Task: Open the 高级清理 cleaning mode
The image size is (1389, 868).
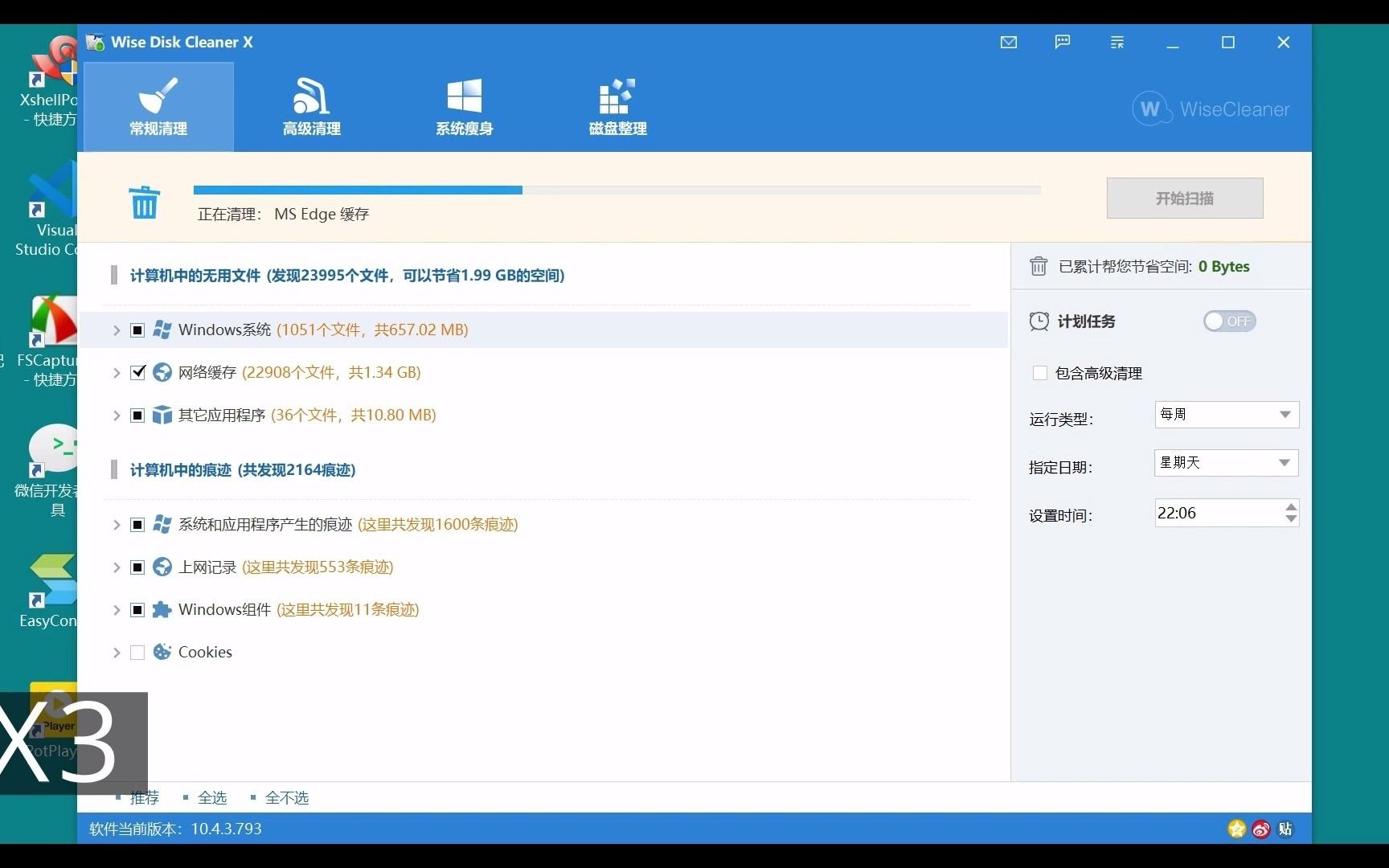Action: (x=311, y=107)
